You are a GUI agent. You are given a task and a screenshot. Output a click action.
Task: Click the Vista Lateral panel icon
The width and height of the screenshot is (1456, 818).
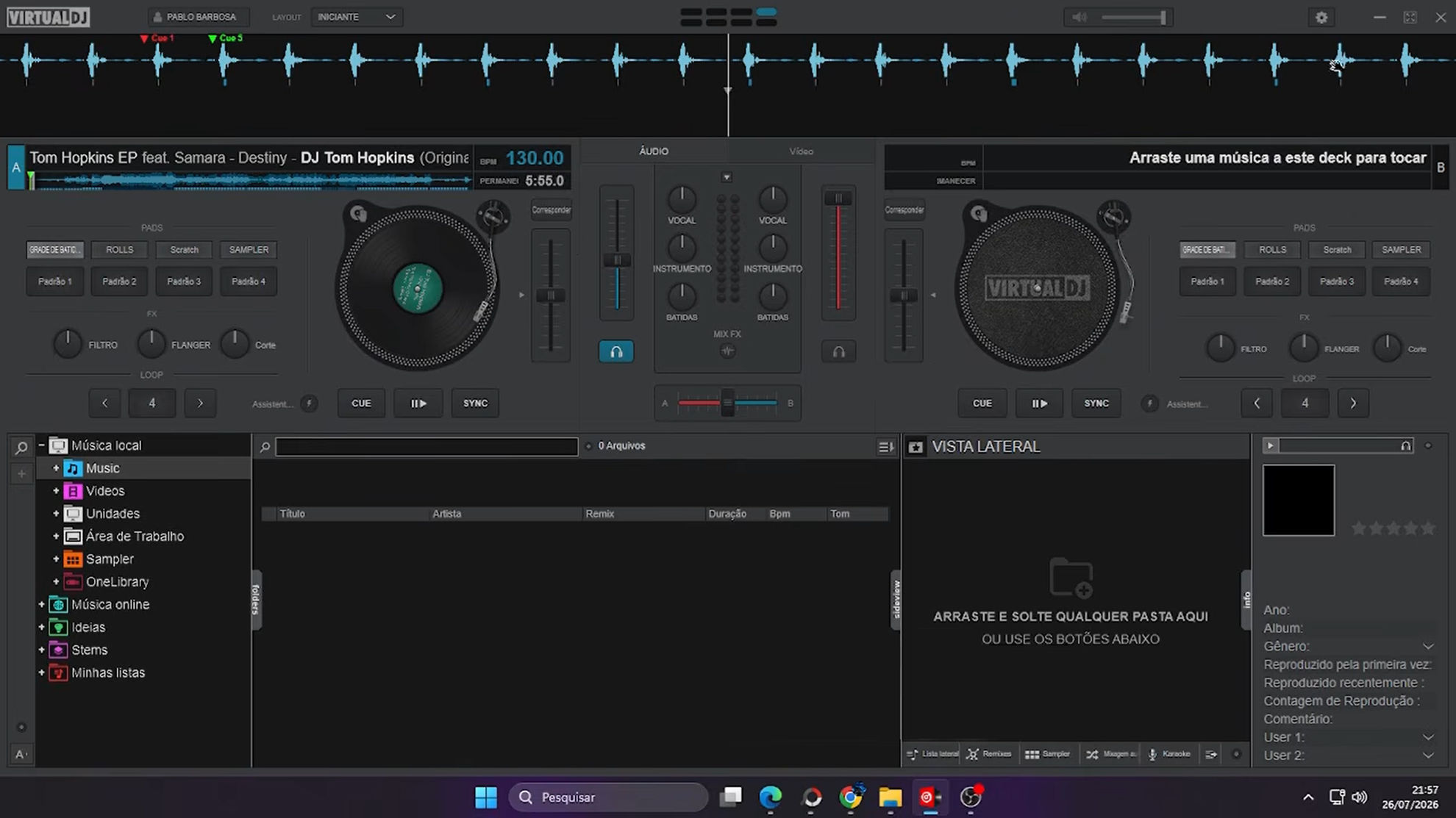point(916,447)
